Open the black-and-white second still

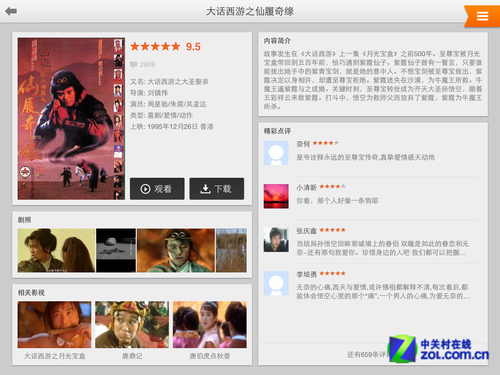point(116,250)
